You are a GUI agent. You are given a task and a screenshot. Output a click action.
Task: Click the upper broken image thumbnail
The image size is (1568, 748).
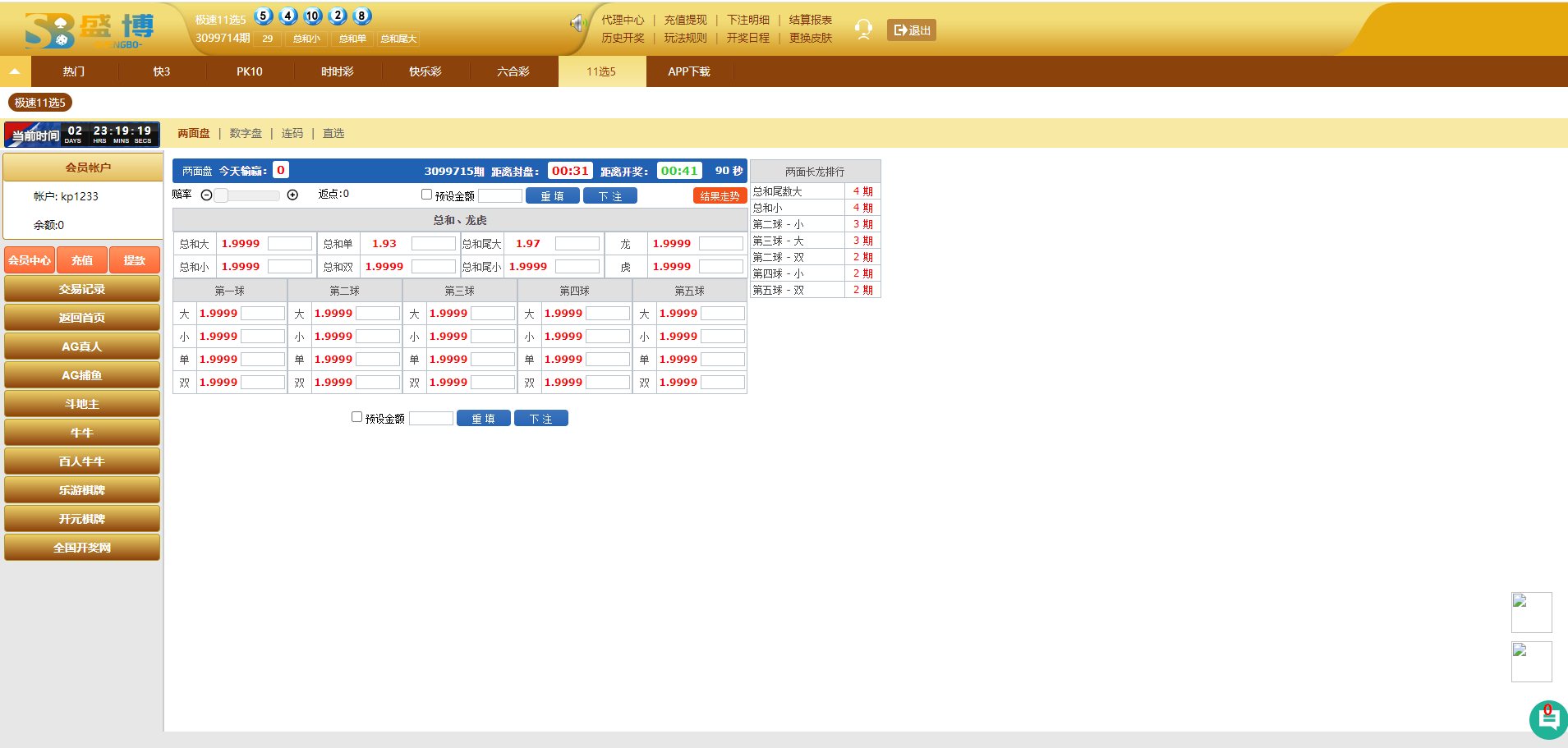pos(1531,612)
